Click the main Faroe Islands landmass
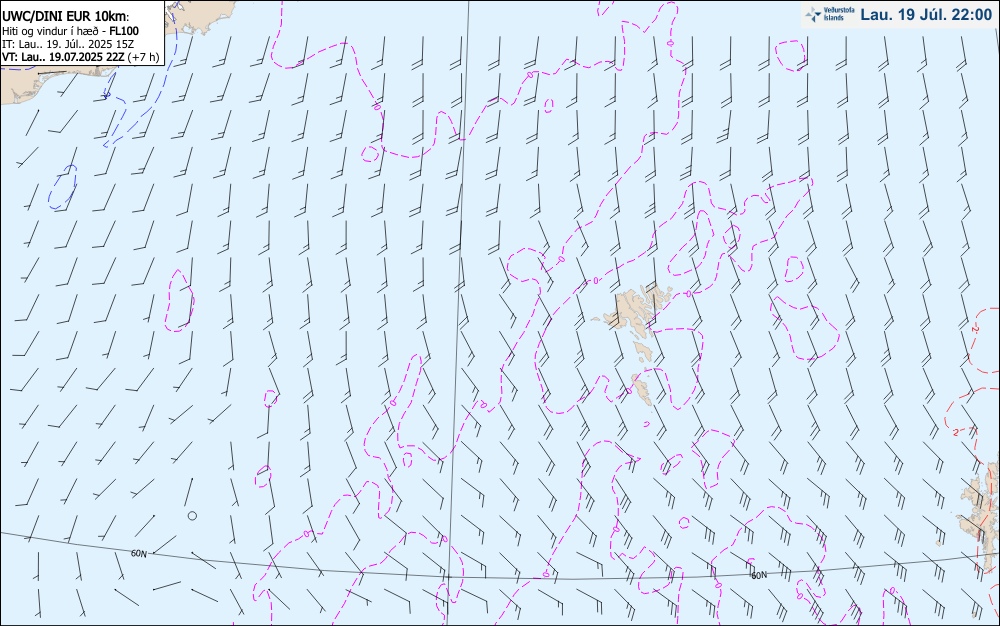Screen dimensions: 1000x626 pyautogui.click(x=633, y=308)
